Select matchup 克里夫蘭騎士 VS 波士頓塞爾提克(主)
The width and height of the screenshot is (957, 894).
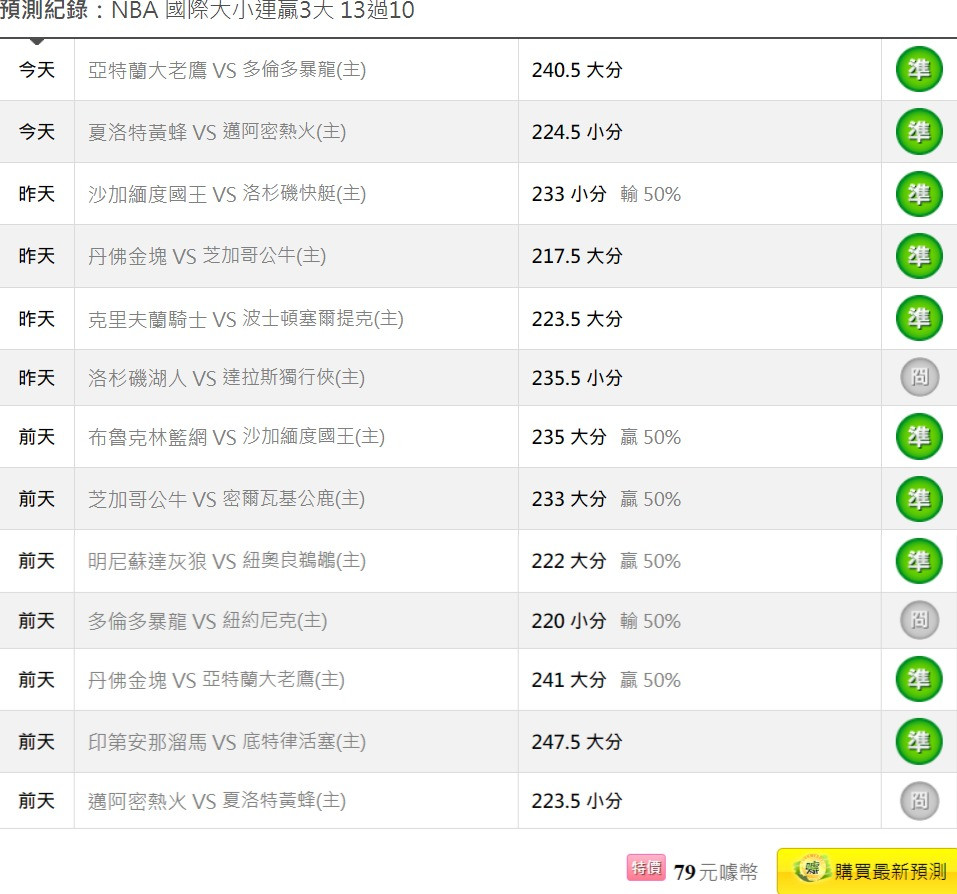click(x=246, y=319)
